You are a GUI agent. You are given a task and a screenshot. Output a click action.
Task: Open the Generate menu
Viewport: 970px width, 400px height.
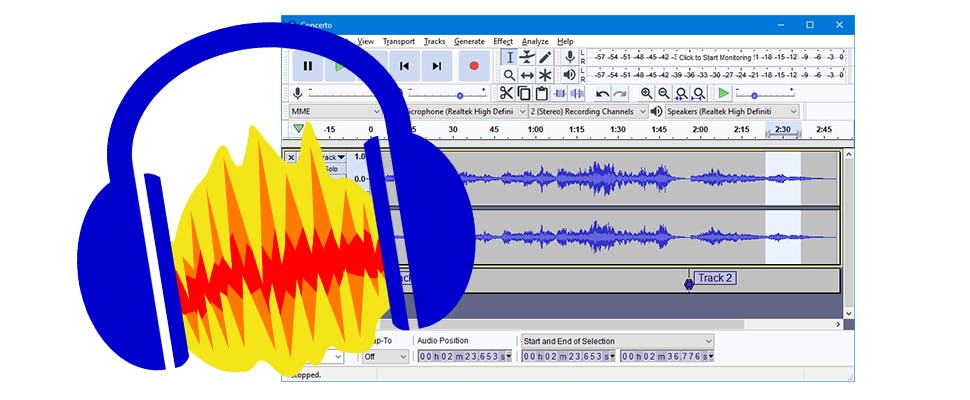[x=470, y=41]
